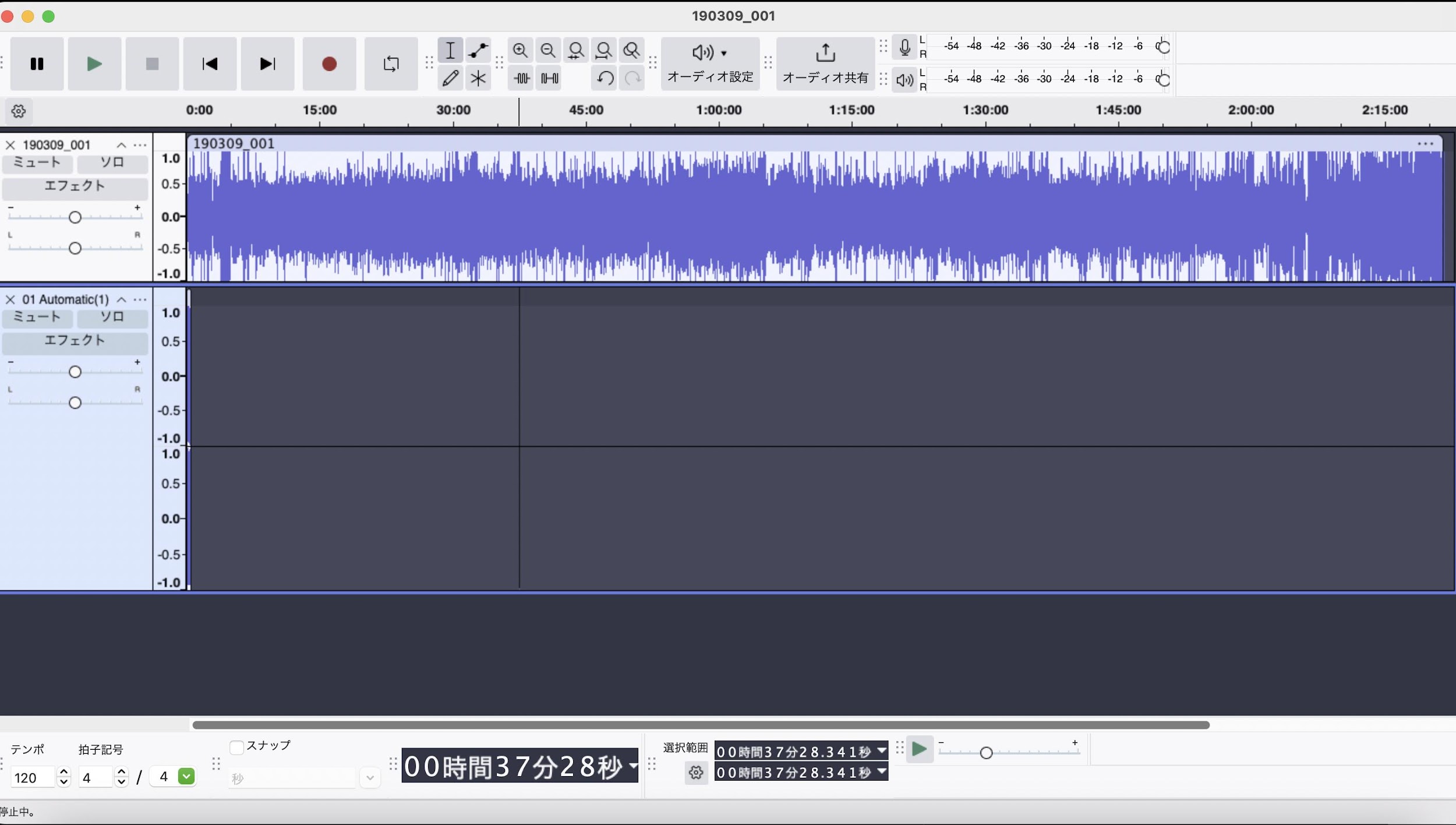Open timeline options gear icon
Viewport: 1456px width, 825px height.
(x=19, y=111)
